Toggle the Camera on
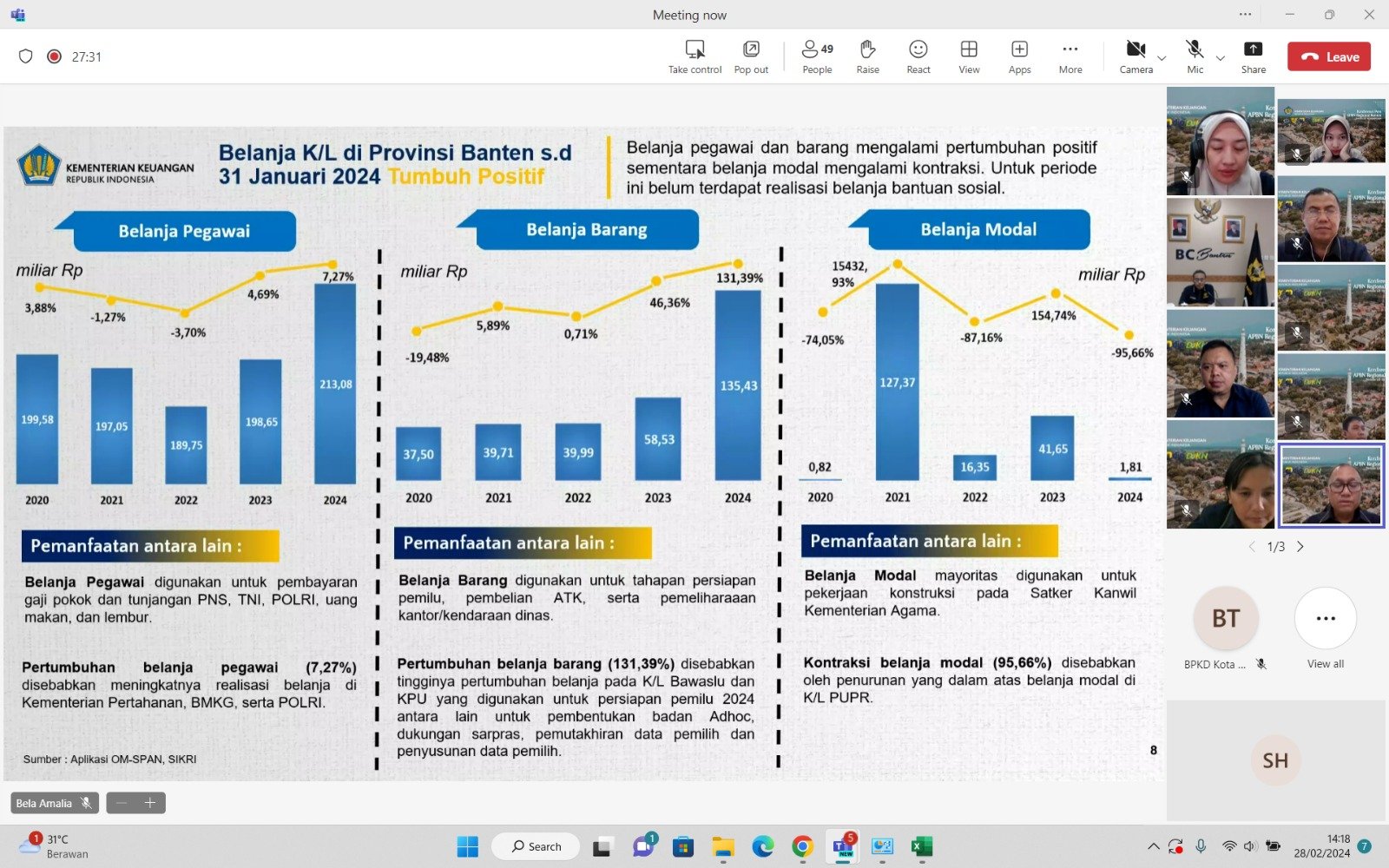This screenshot has width=1389, height=868. click(1136, 56)
